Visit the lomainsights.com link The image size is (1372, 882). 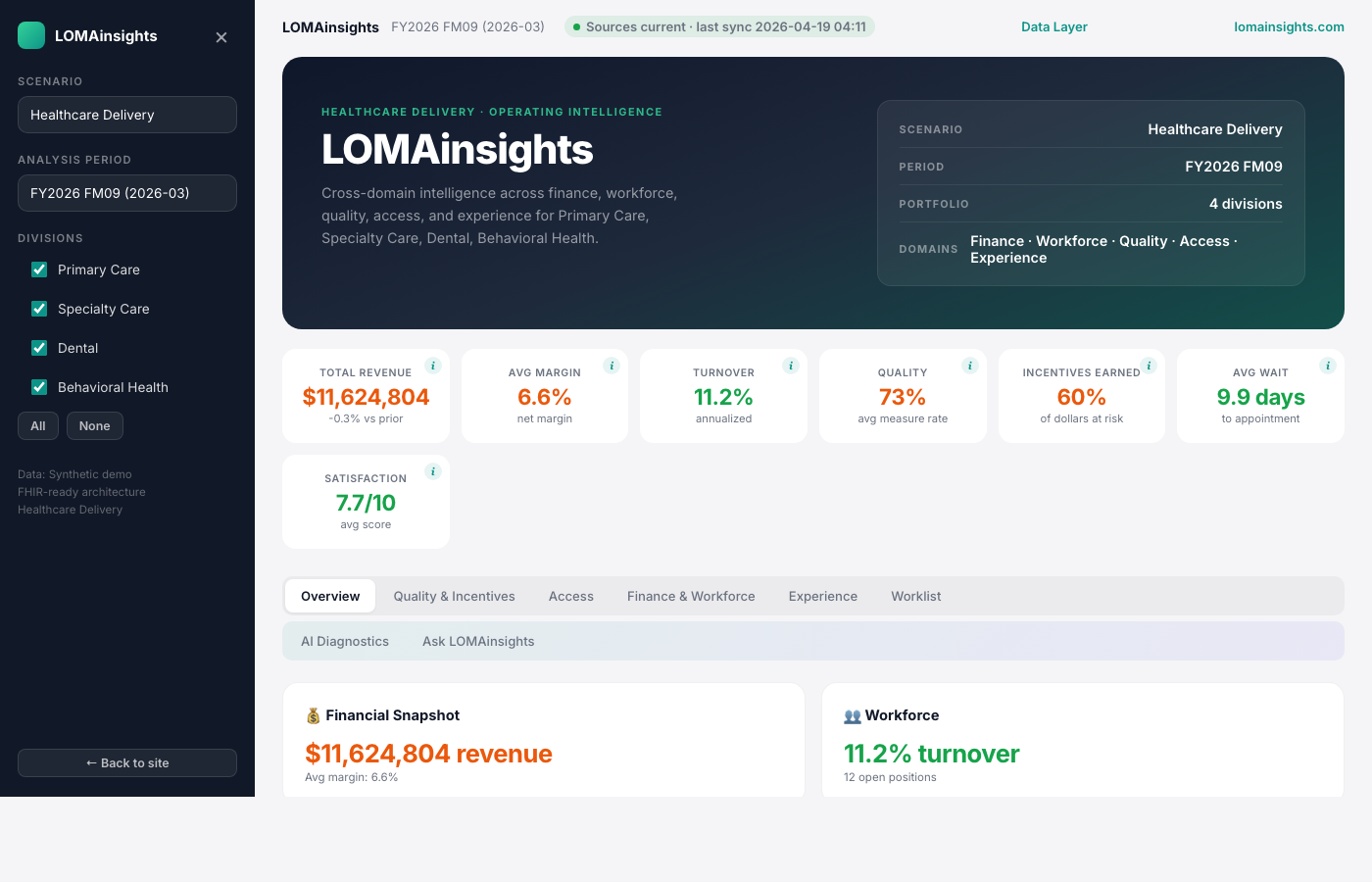(1289, 27)
